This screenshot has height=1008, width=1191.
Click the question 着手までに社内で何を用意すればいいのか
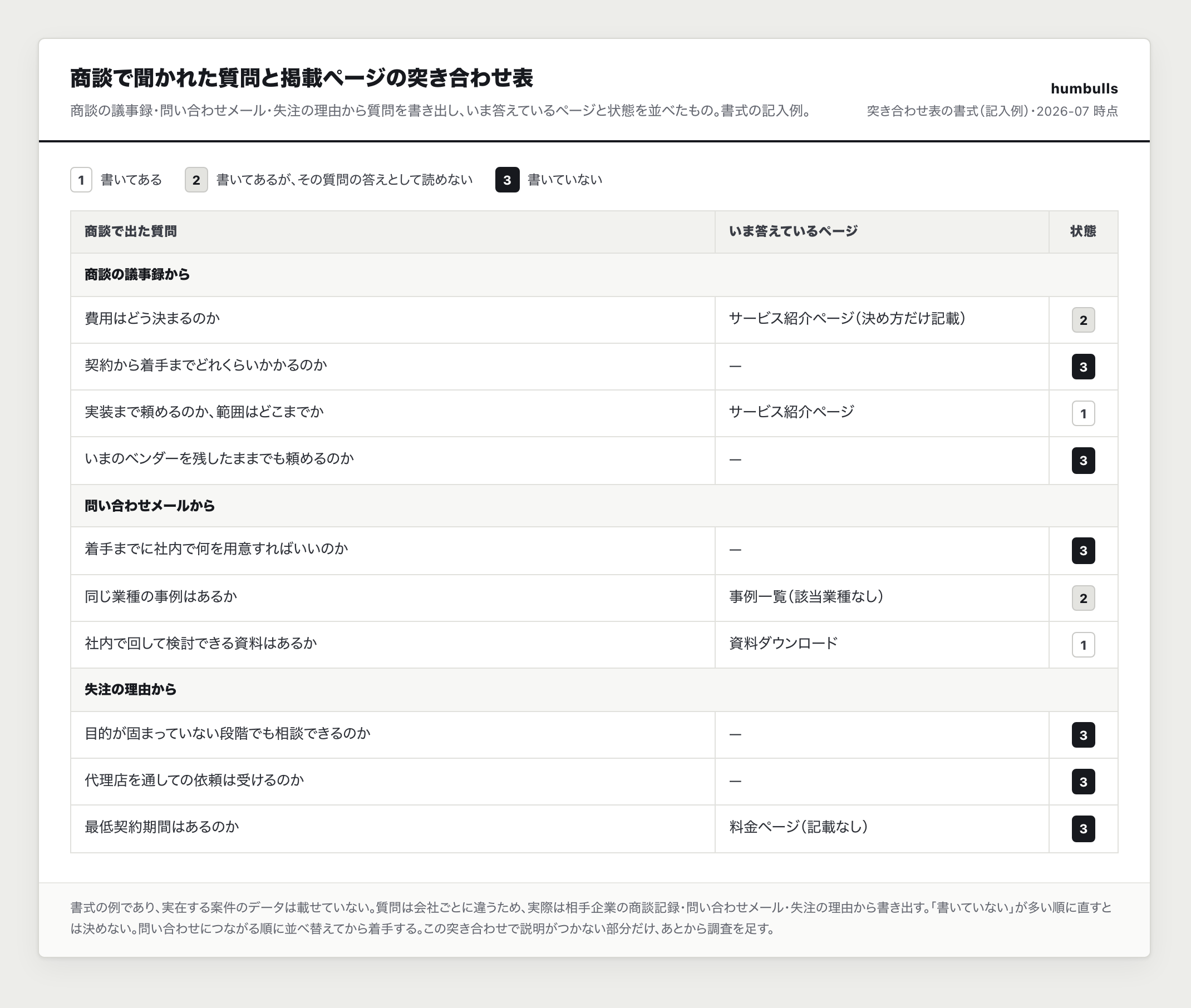pos(216,549)
